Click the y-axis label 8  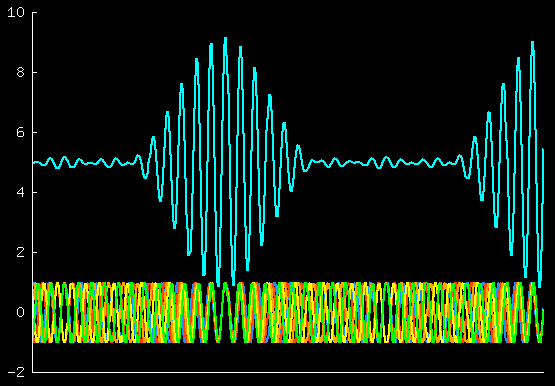pyautogui.click(x=21, y=73)
